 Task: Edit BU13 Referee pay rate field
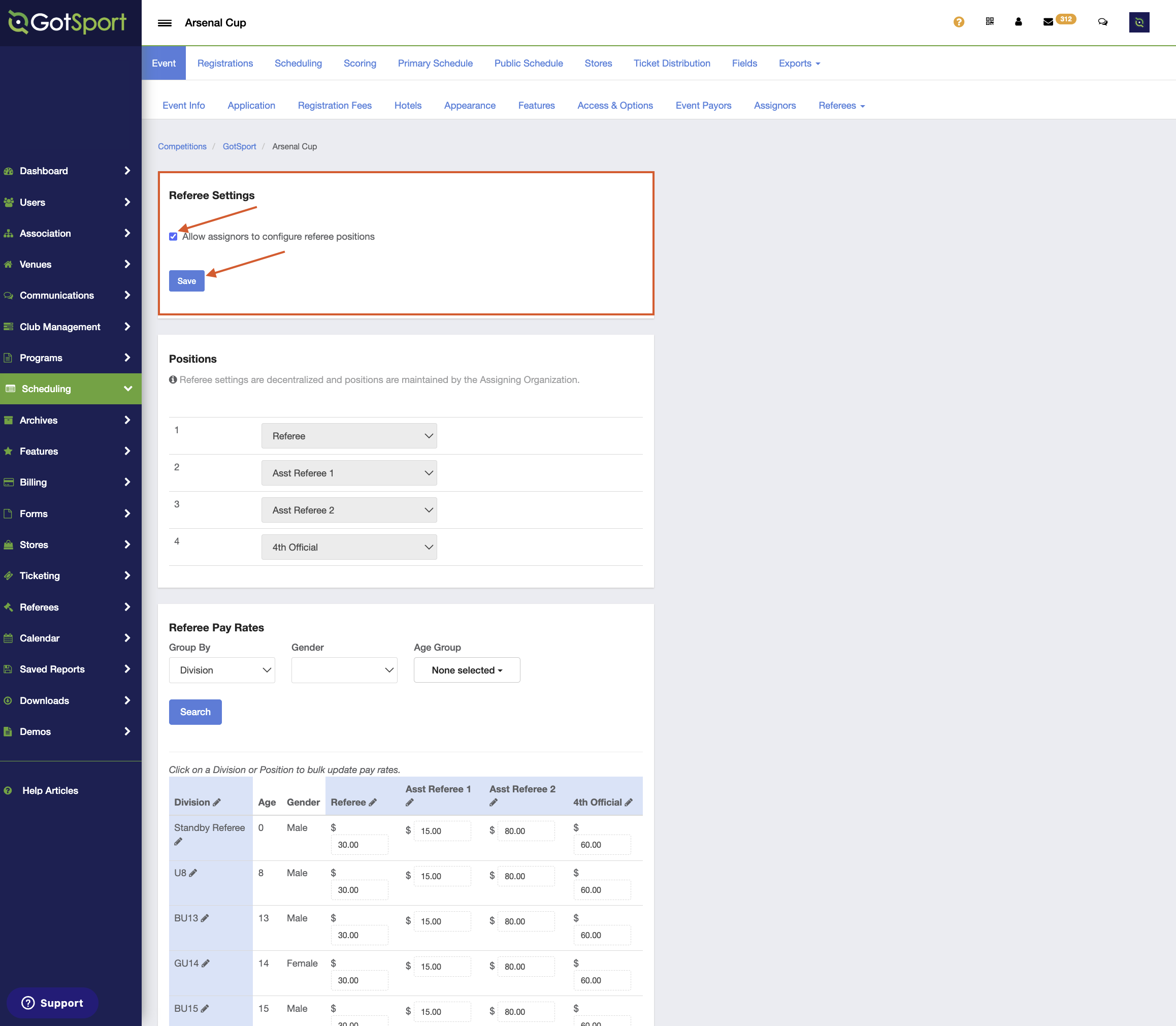click(x=360, y=936)
